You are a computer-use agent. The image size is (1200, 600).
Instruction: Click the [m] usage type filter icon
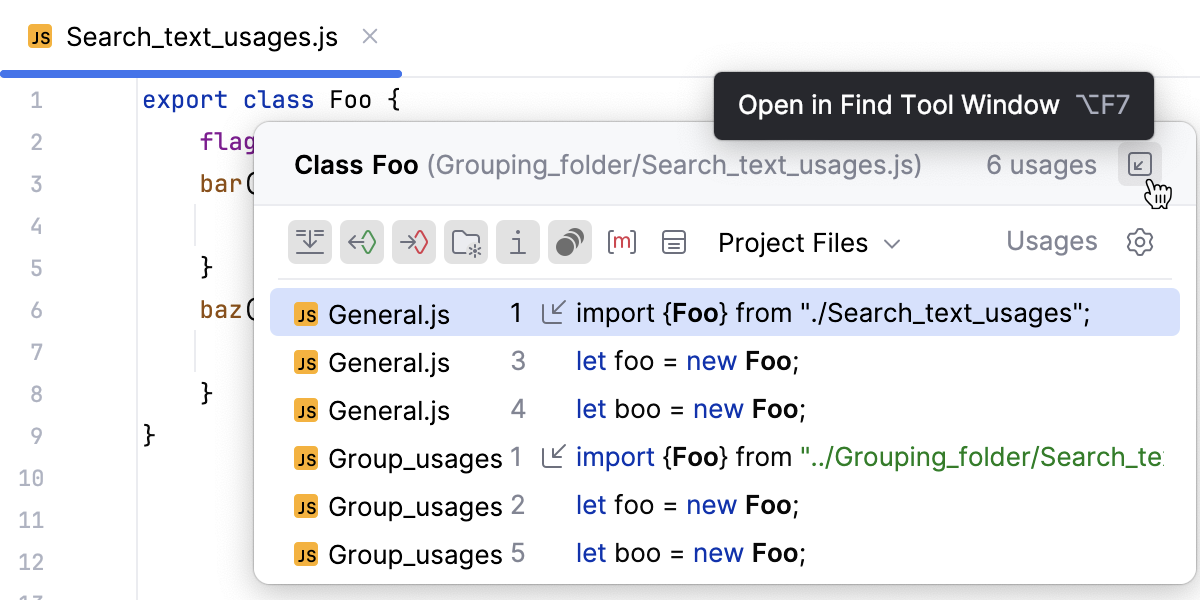coord(622,241)
